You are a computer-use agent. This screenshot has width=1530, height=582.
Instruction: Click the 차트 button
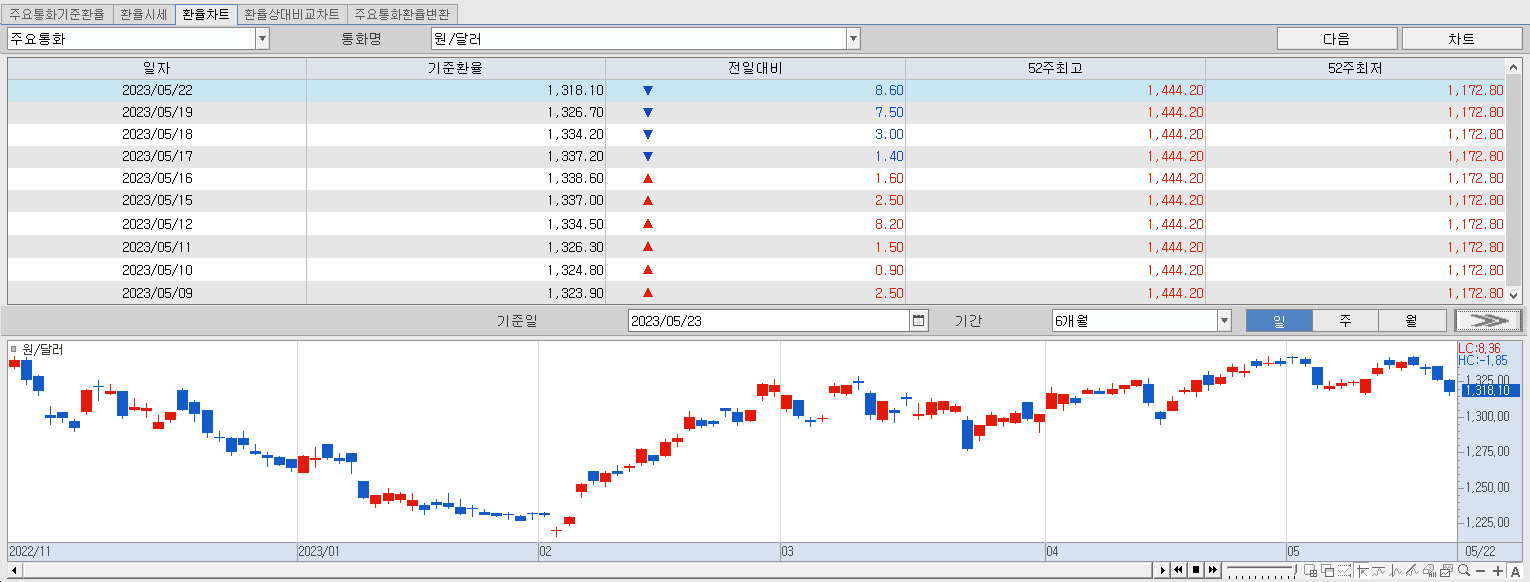1461,39
